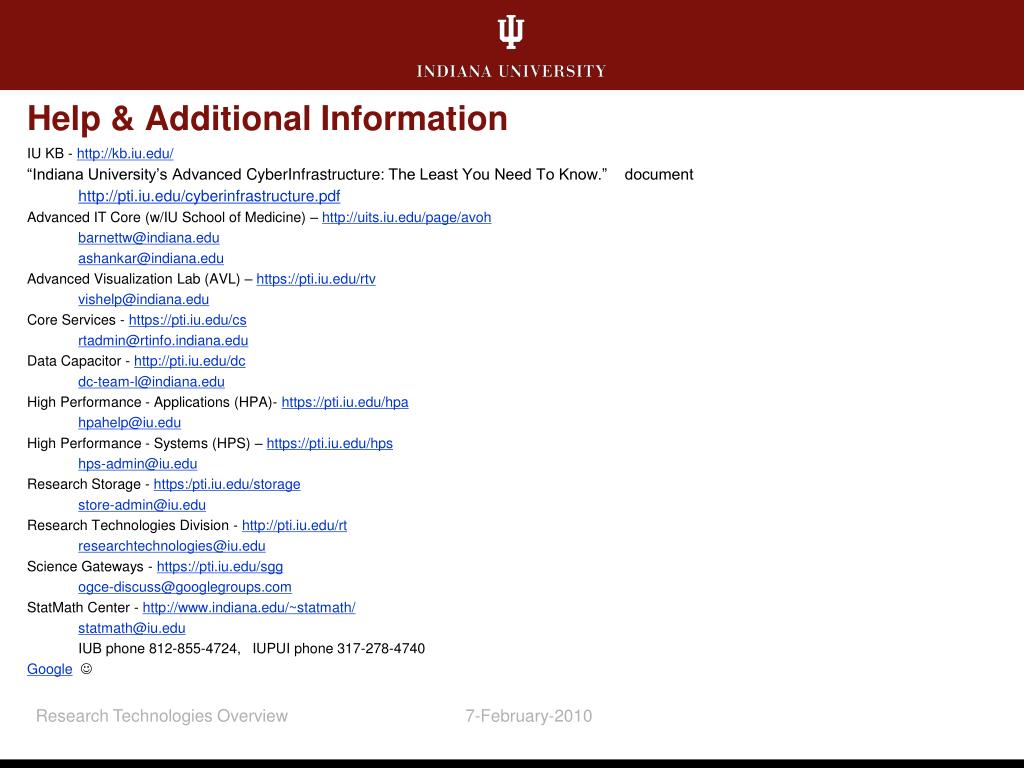Email store-admin@iu.edu

(x=142, y=505)
